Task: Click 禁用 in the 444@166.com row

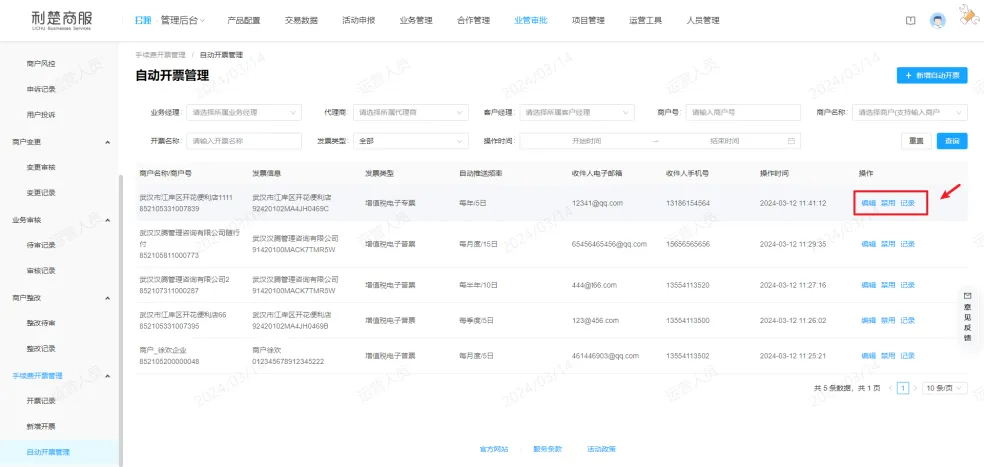Action: point(888,285)
